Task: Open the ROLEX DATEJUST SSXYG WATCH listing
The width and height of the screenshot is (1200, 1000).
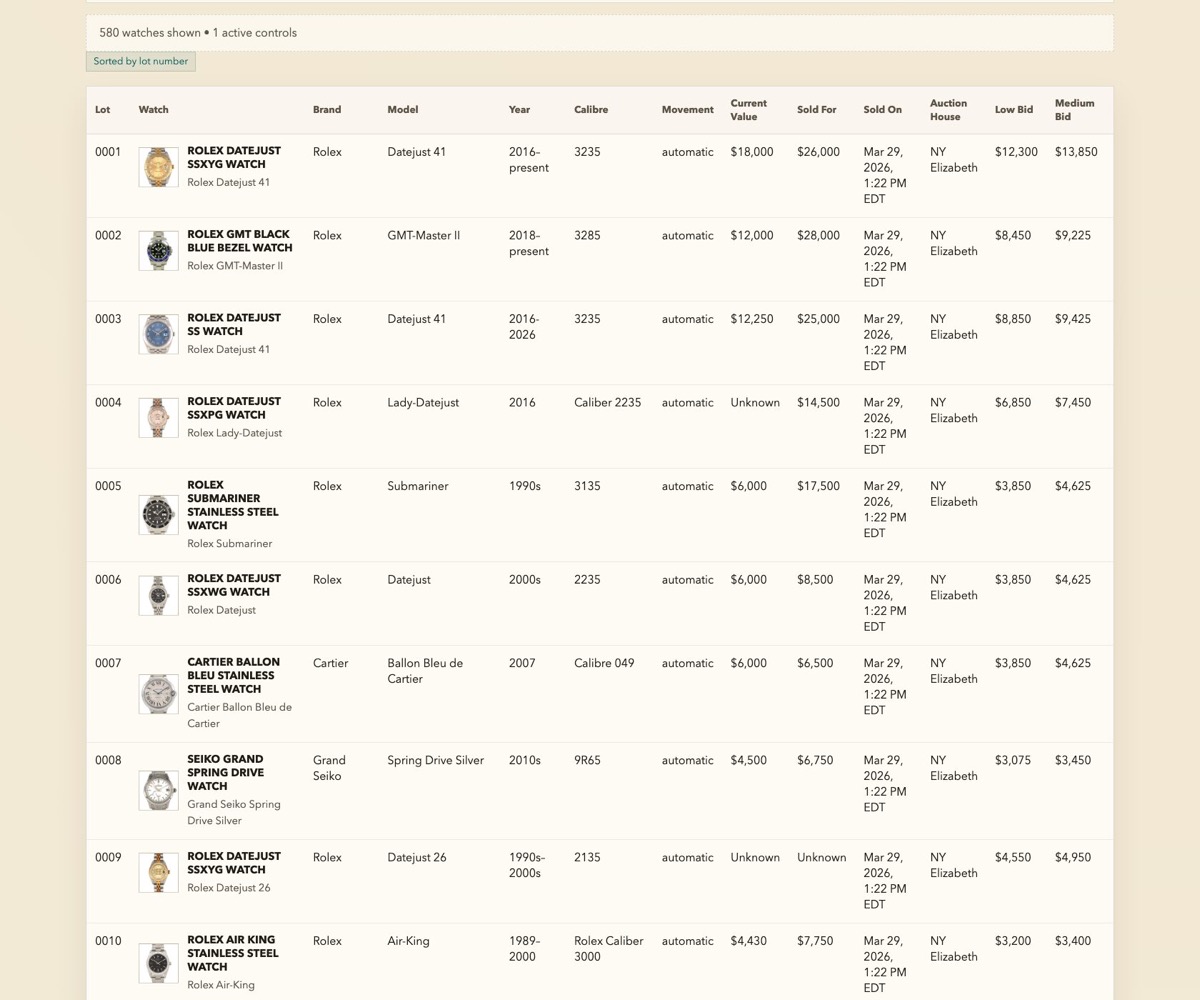Action: (x=233, y=158)
